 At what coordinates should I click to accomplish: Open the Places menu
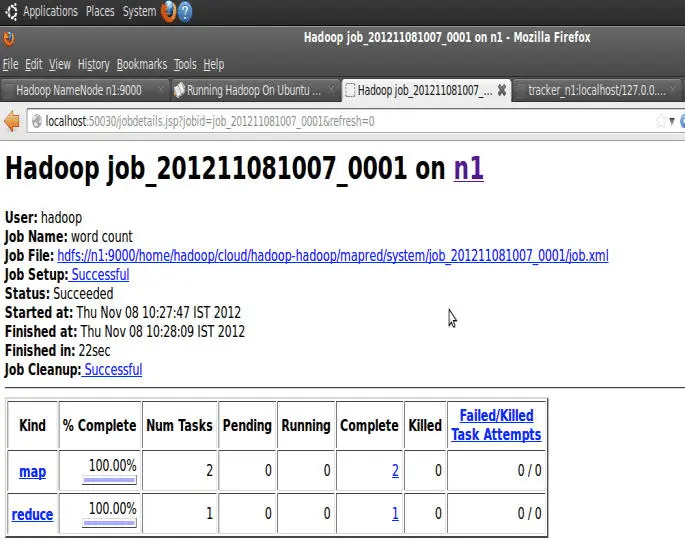(100, 11)
